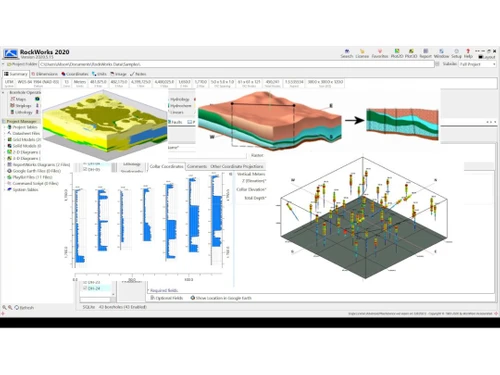Open the Faults menu item
Viewport: 500px width, 375px height.
click(175, 122)
